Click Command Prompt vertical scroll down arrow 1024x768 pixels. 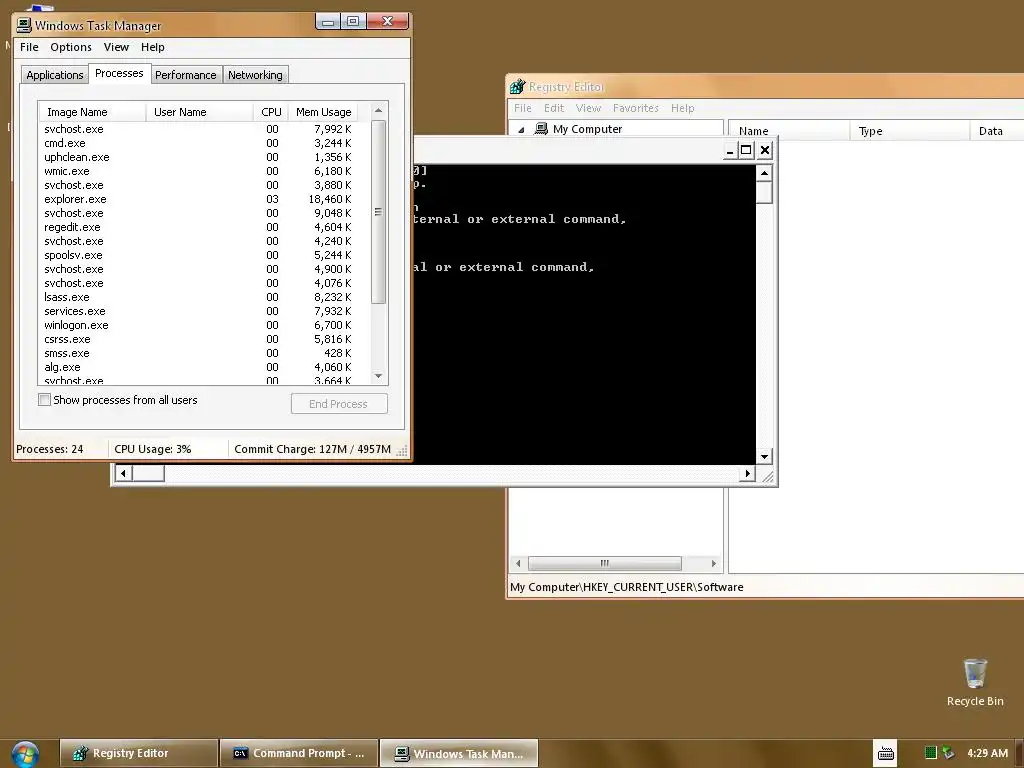pyautogui.click(x=764, y=456)
